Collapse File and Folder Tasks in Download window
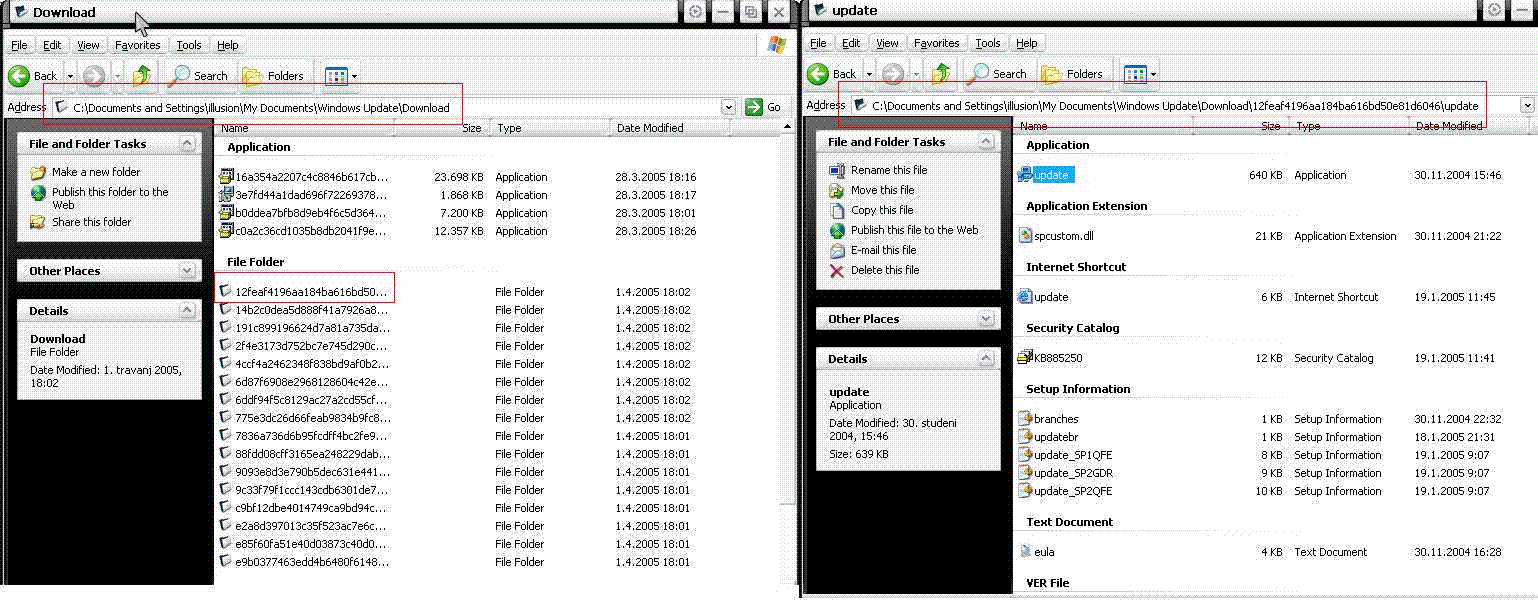 pos(187,144)
